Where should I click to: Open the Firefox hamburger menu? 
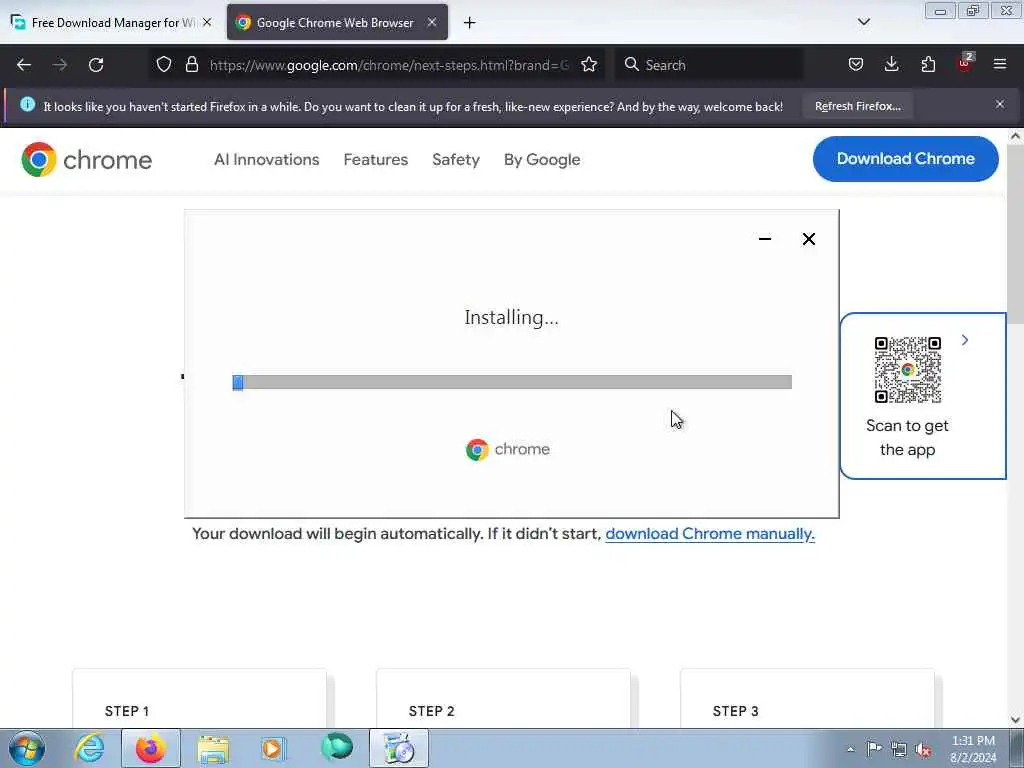pyautogui.click(x=1000, y=64)
